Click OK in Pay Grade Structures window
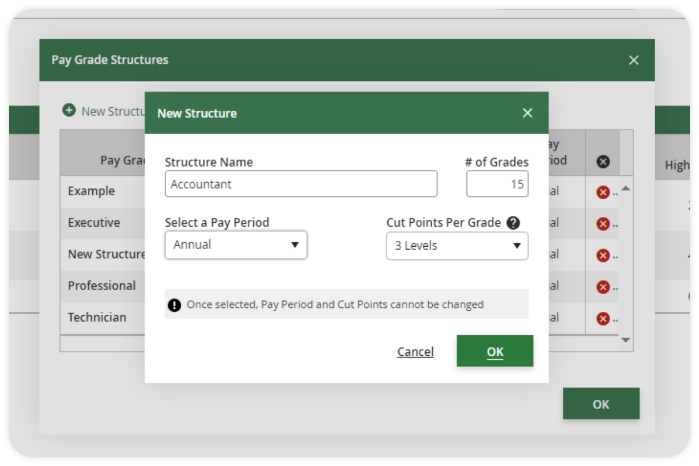Viewport: 699px width, 466px height. pos(601,404)
